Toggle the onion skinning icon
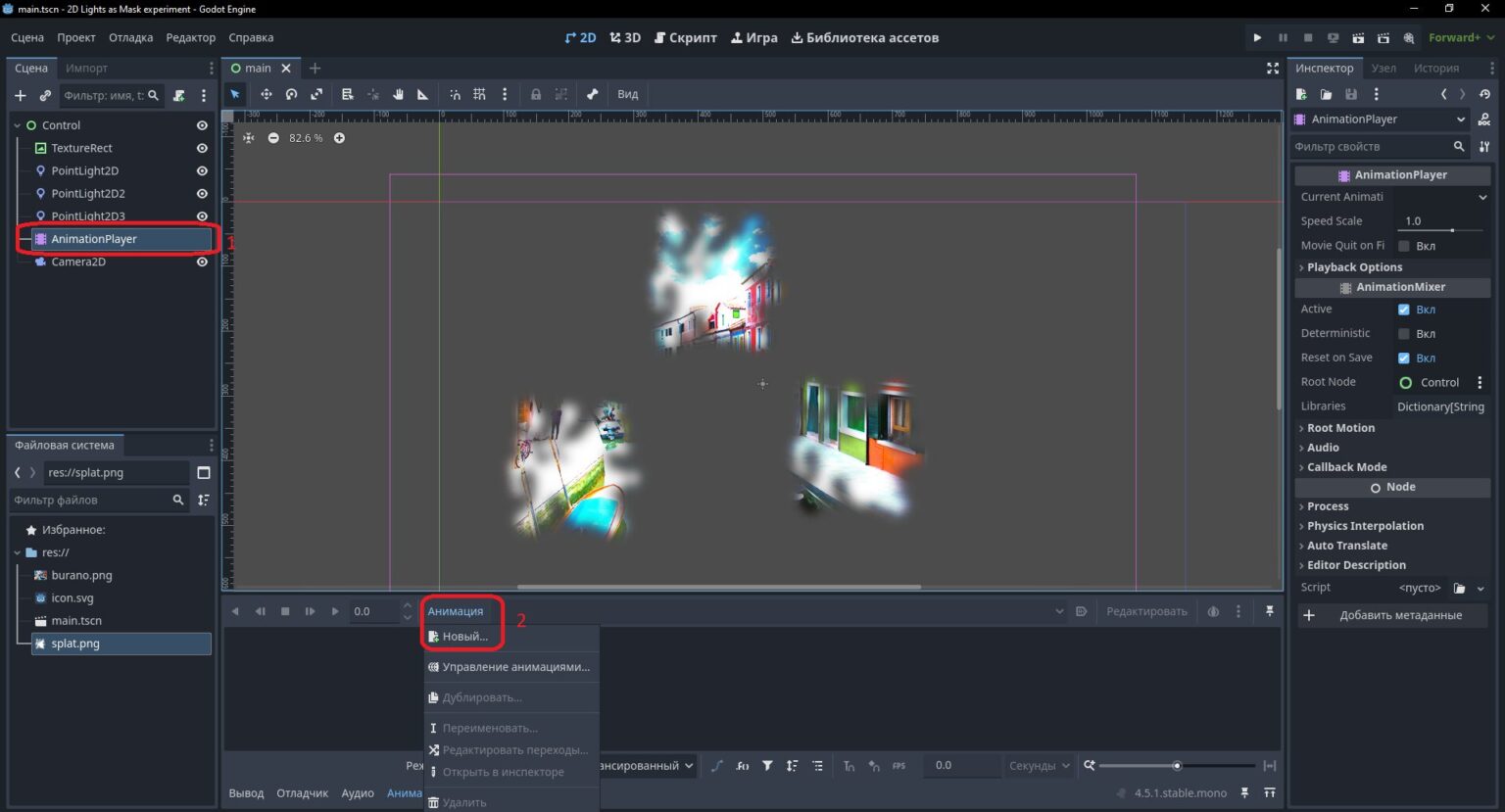Viewport: 1505px width, 812px height. 1213,611
